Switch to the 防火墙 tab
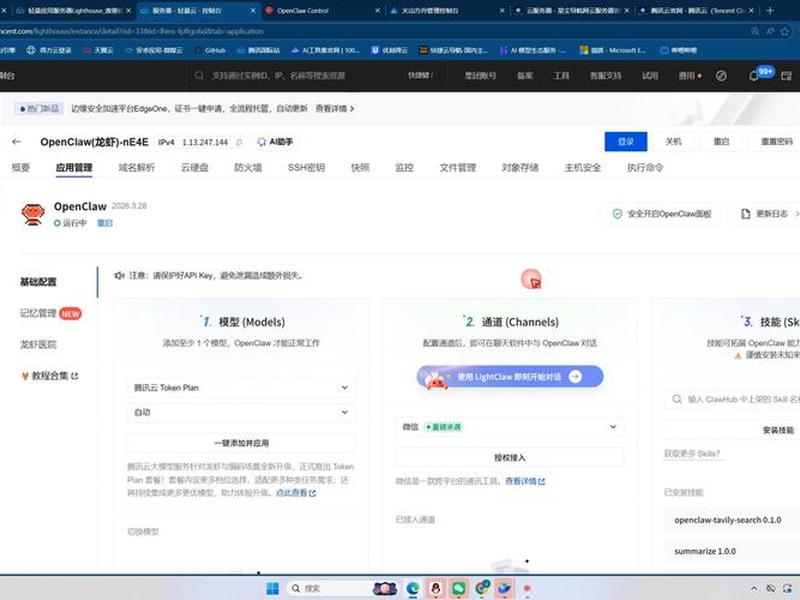Image resolution: width=800 pixels, height=600 pixels. 248,167
